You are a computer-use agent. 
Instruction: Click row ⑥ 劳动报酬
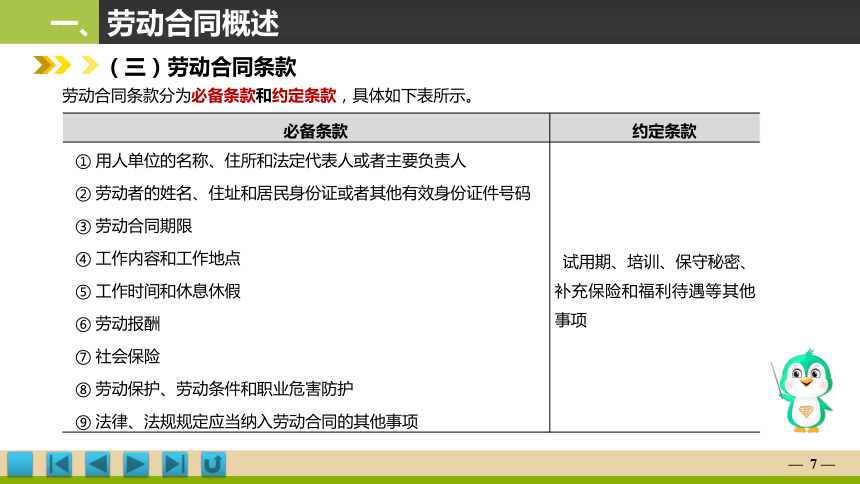coord(118,324)
